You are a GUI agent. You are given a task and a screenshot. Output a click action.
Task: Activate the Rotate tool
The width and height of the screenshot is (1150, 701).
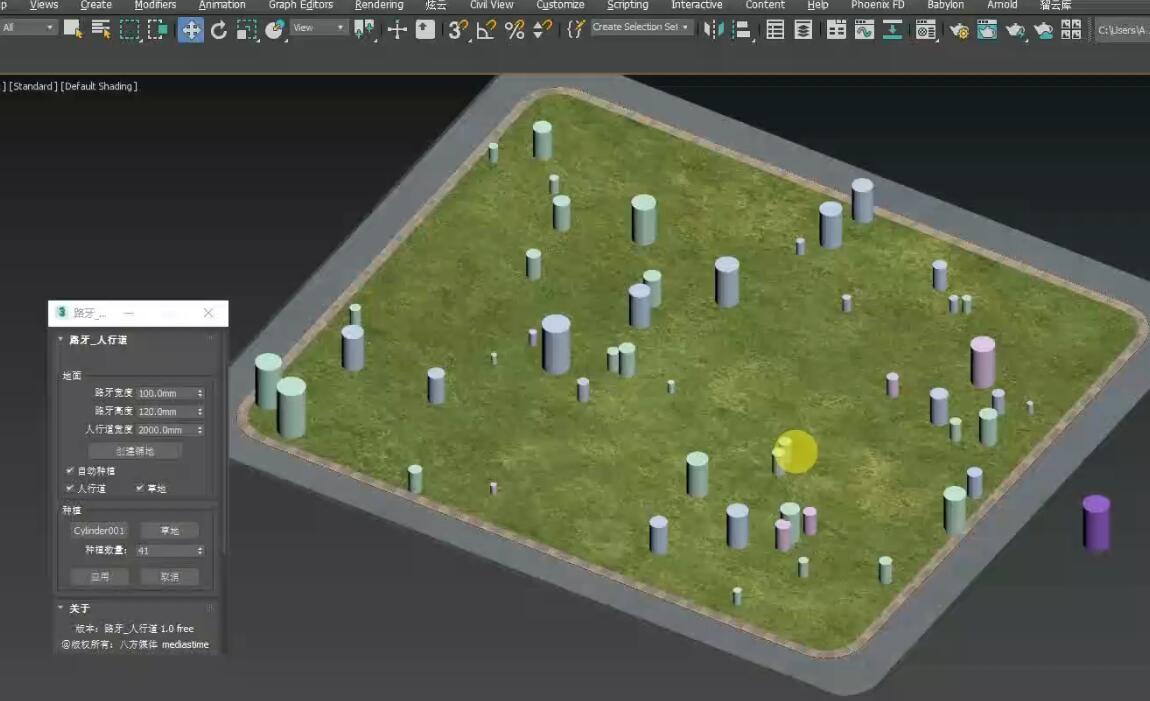tap(219, 29)
